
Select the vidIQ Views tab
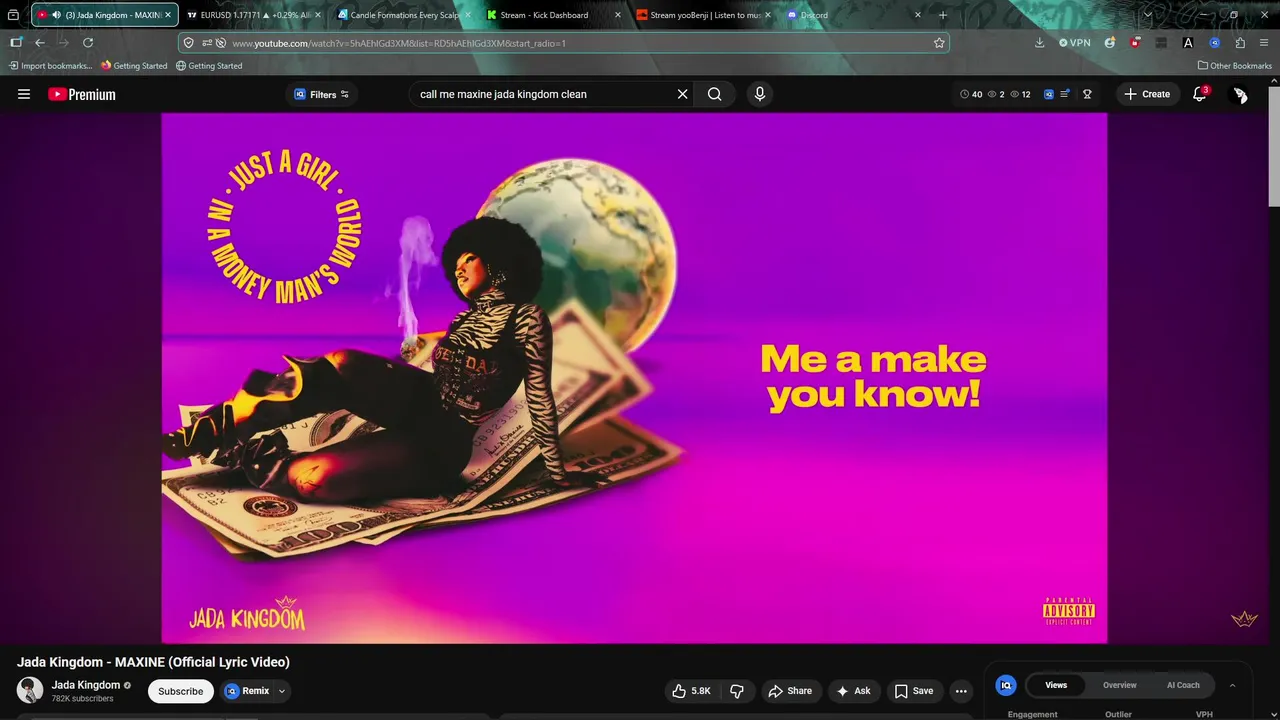pyautogui.click(x=1056, y=685)
